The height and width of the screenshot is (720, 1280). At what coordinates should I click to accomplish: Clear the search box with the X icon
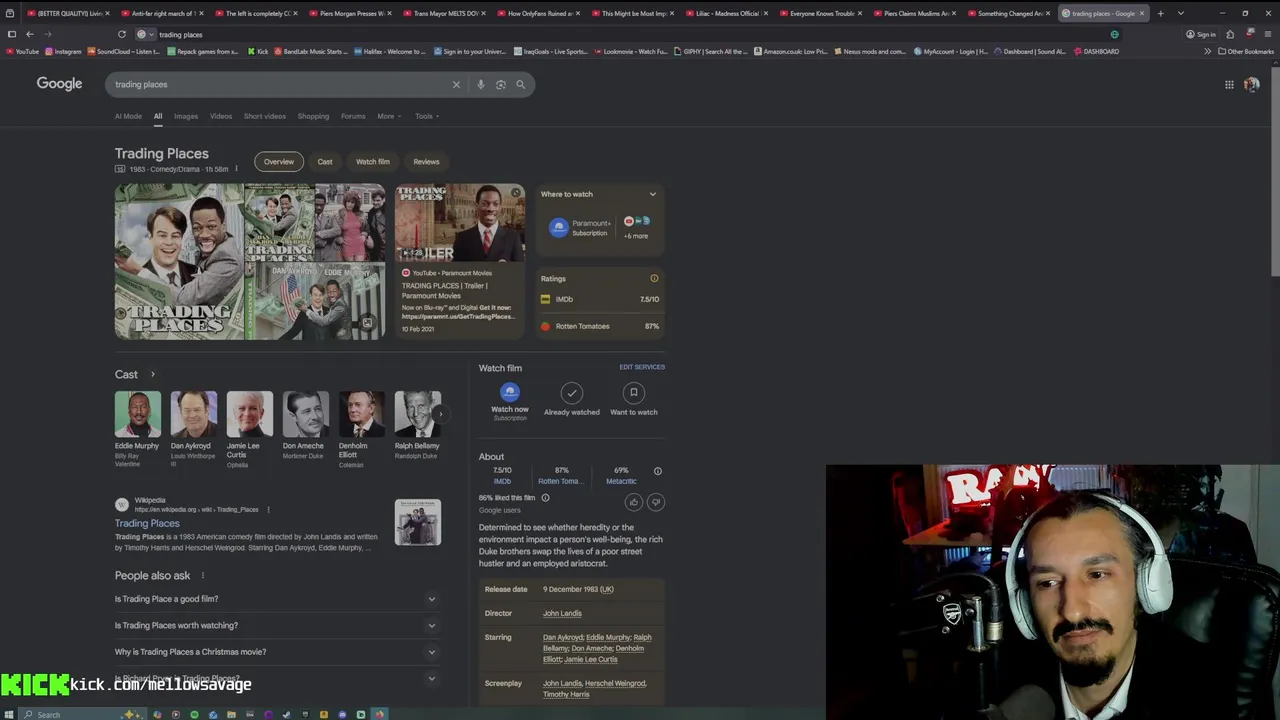pyautogui.click(x=456, y=85)
